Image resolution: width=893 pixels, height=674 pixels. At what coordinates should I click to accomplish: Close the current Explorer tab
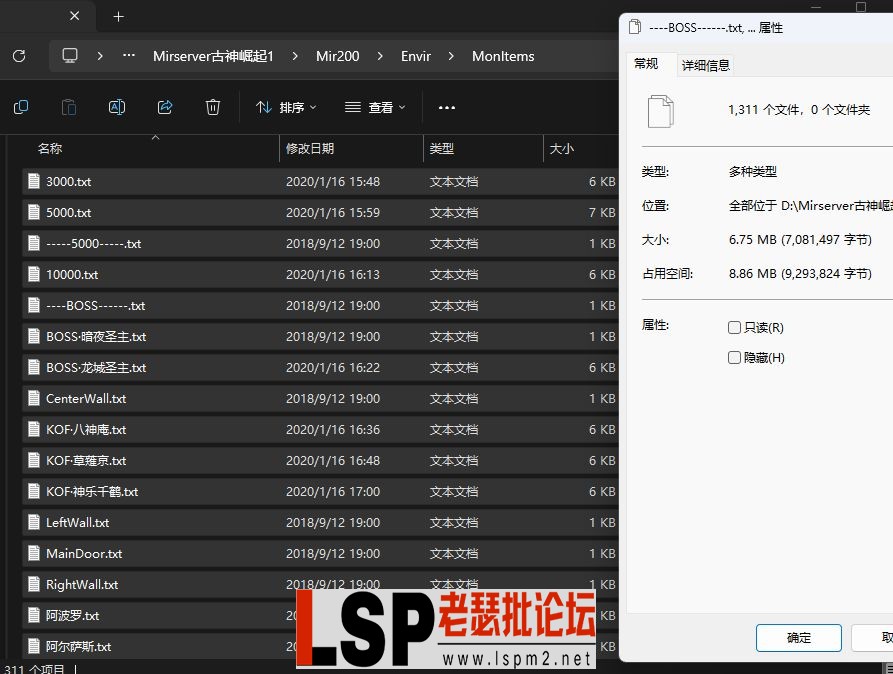click(x=75, y=16)
